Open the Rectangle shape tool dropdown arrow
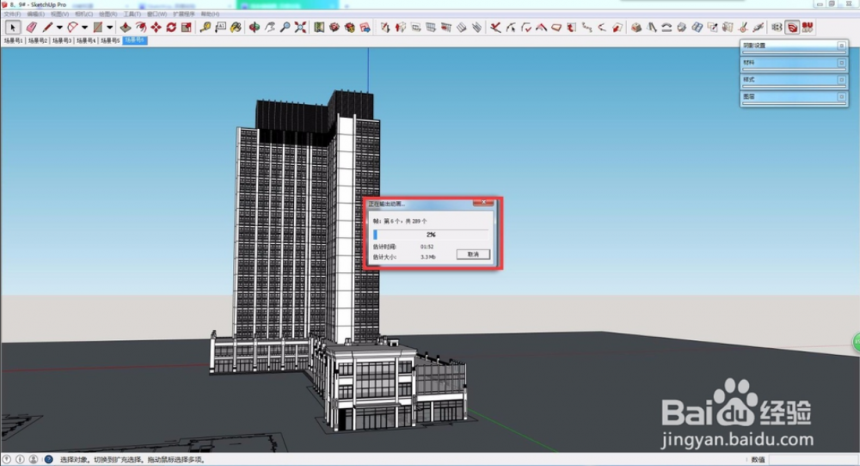 coord(110,27)
